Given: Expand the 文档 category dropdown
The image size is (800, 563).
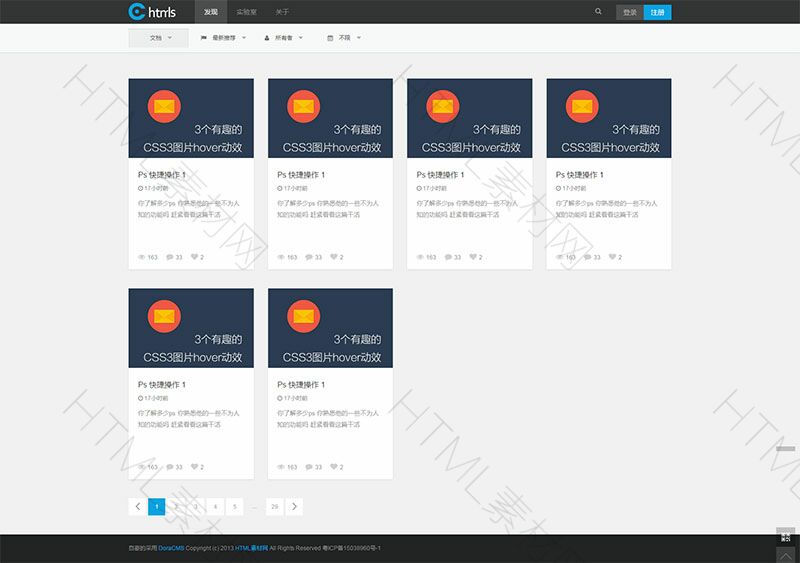Looking at the screenshot, I should 158,38.
